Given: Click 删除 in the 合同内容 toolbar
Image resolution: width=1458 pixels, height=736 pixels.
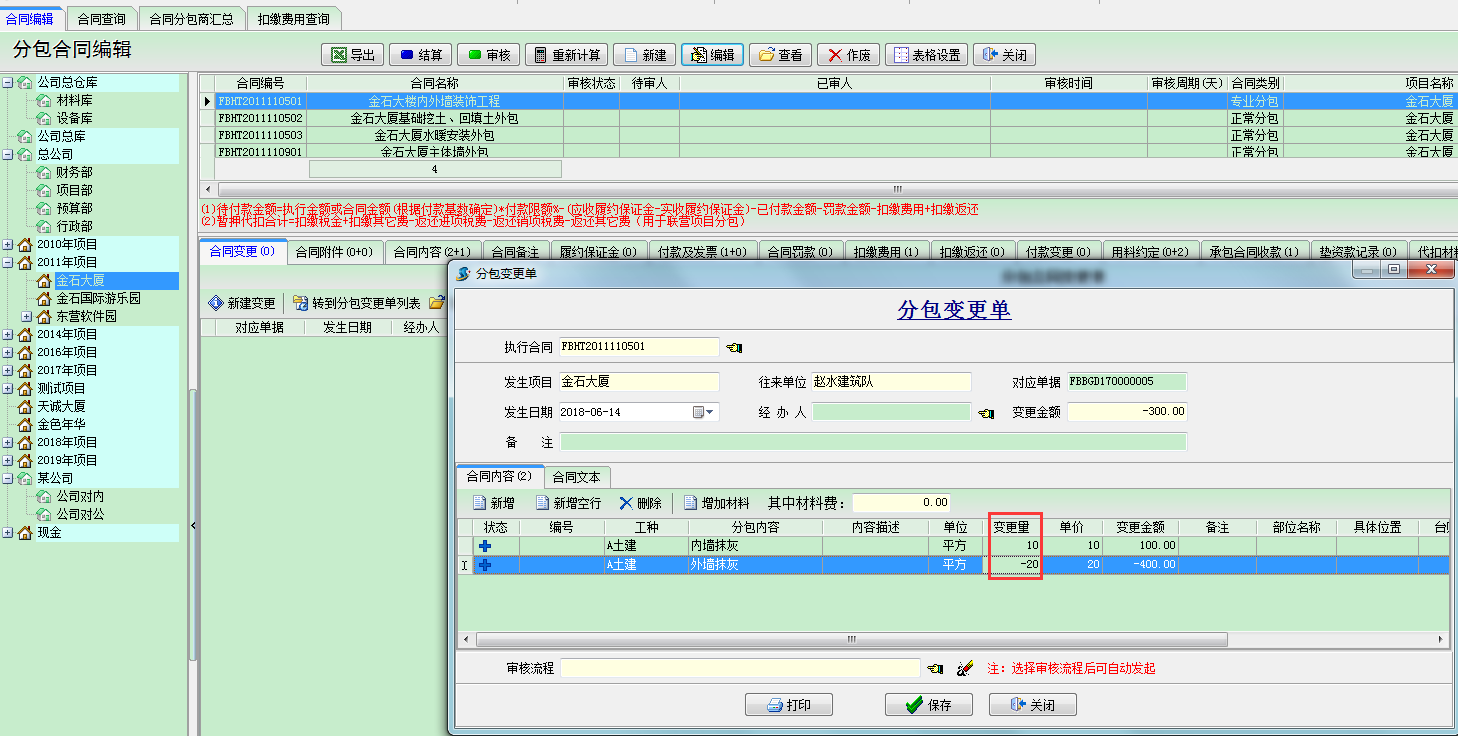Looking at the screenshot, I should click(x=640, y=503).
